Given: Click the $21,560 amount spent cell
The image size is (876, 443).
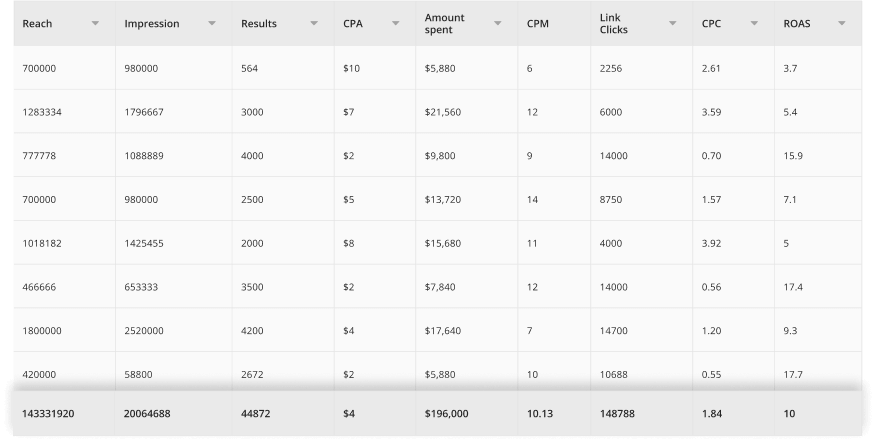Looking at the screenshot, I should 466,112.
